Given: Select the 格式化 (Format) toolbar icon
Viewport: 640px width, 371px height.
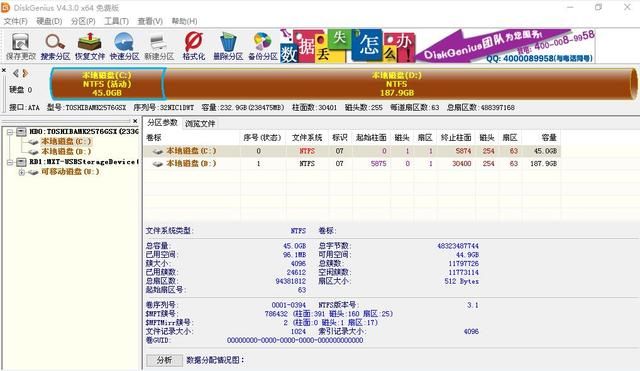Looking at the screenshot, I should tap(193, 46).
